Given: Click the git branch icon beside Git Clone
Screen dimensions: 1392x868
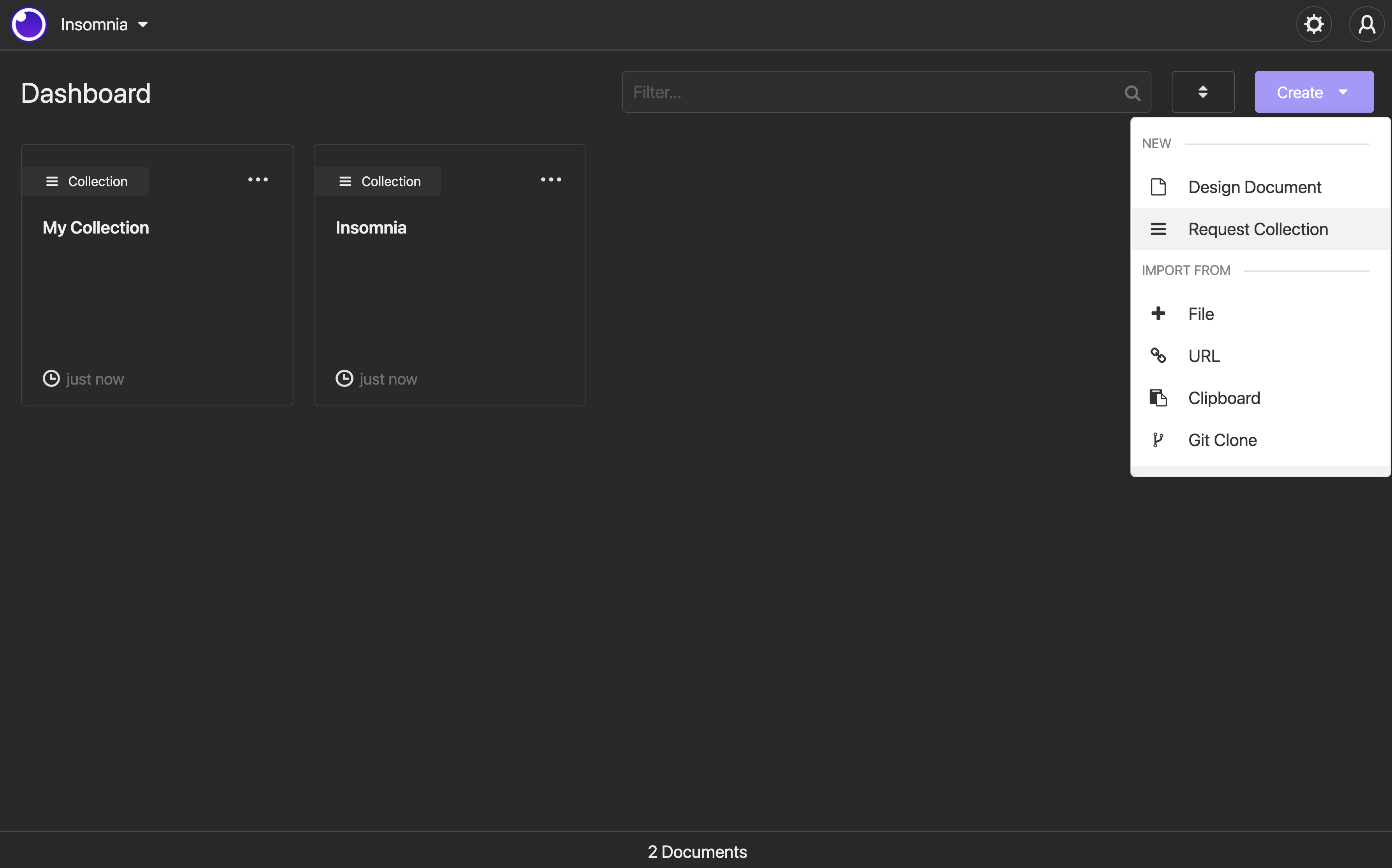Looking at the screenshot, I should (1158, 440).
